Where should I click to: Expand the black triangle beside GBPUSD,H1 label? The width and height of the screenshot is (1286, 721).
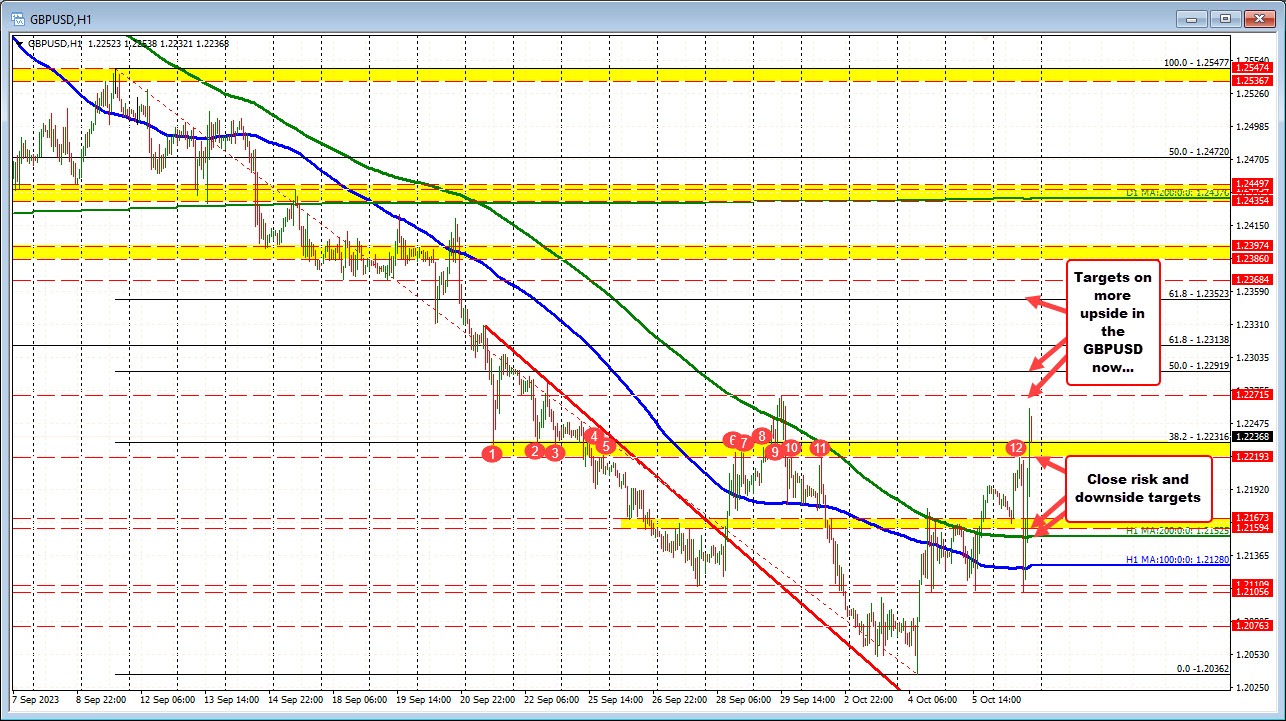18,43
